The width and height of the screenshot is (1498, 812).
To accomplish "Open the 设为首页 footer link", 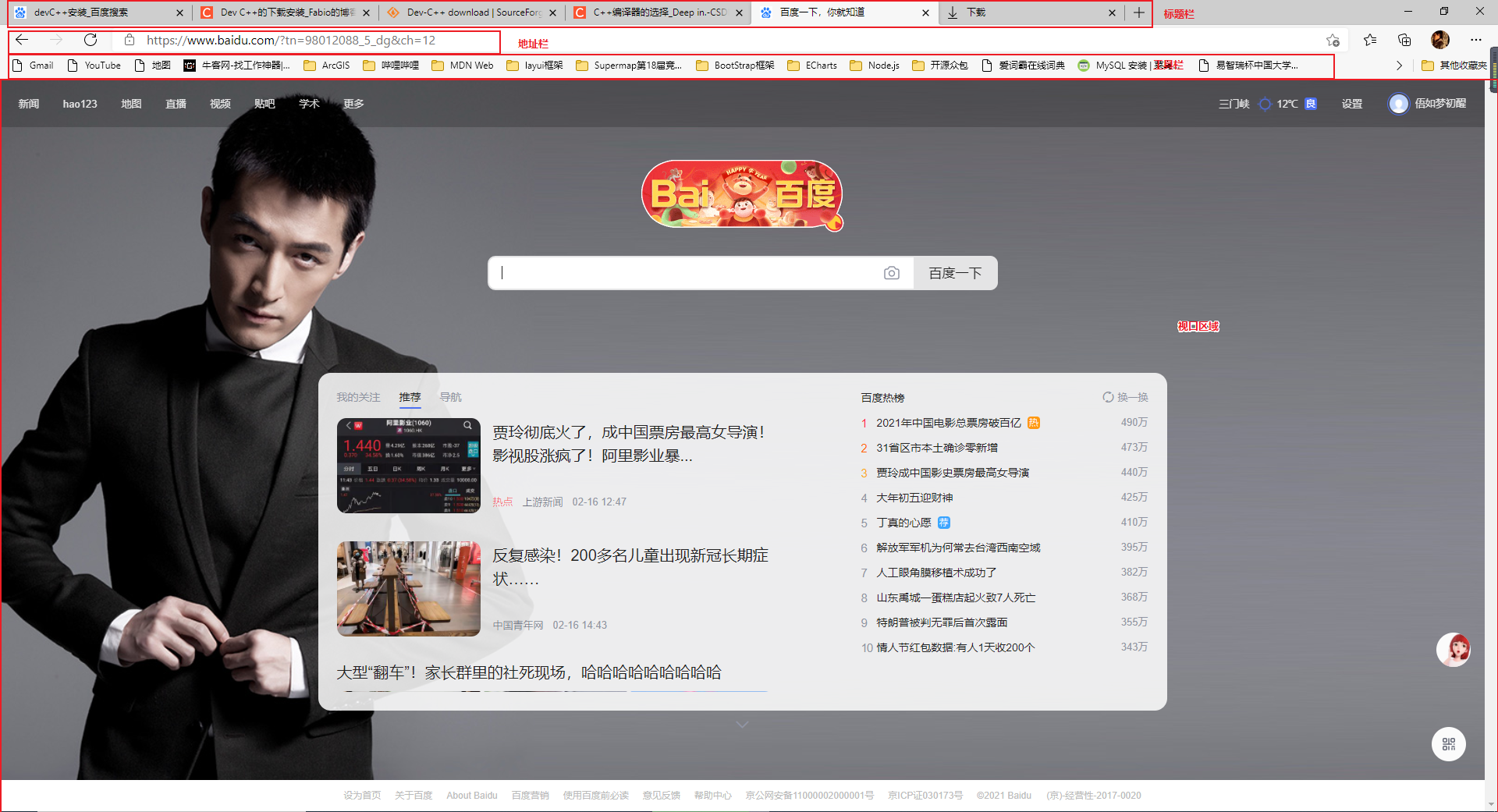I will click(x=362, y=796).
